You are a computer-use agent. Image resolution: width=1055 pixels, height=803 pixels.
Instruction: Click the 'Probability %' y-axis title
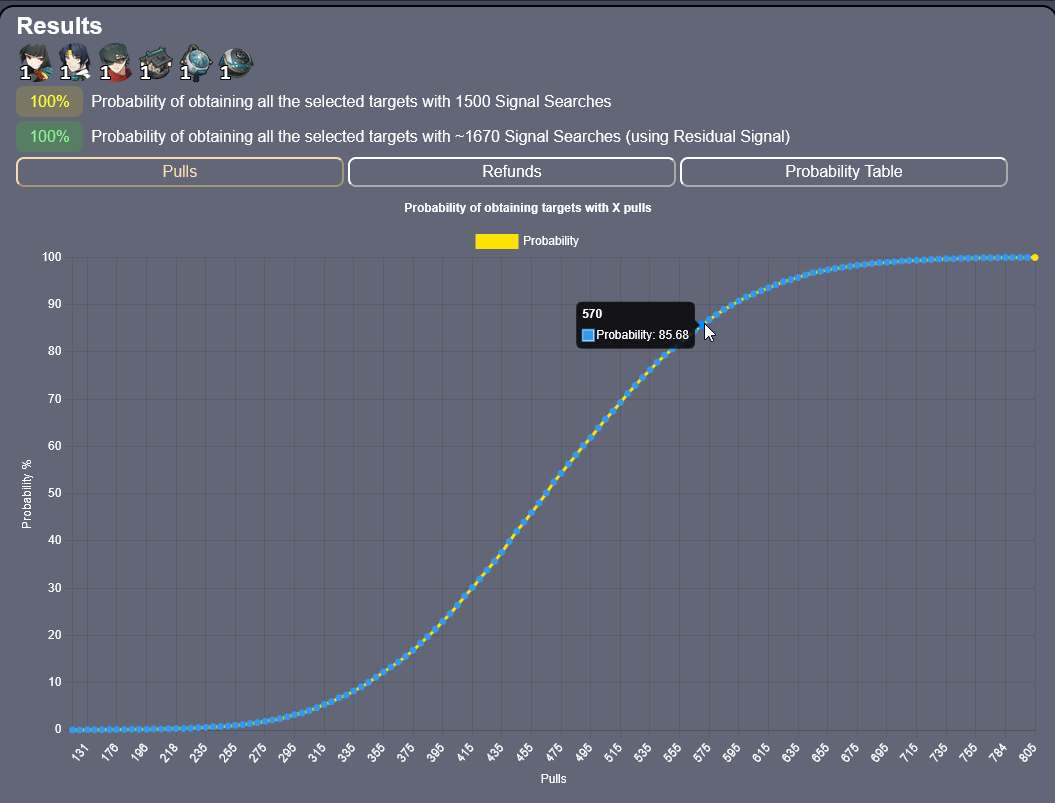[26, 494]
